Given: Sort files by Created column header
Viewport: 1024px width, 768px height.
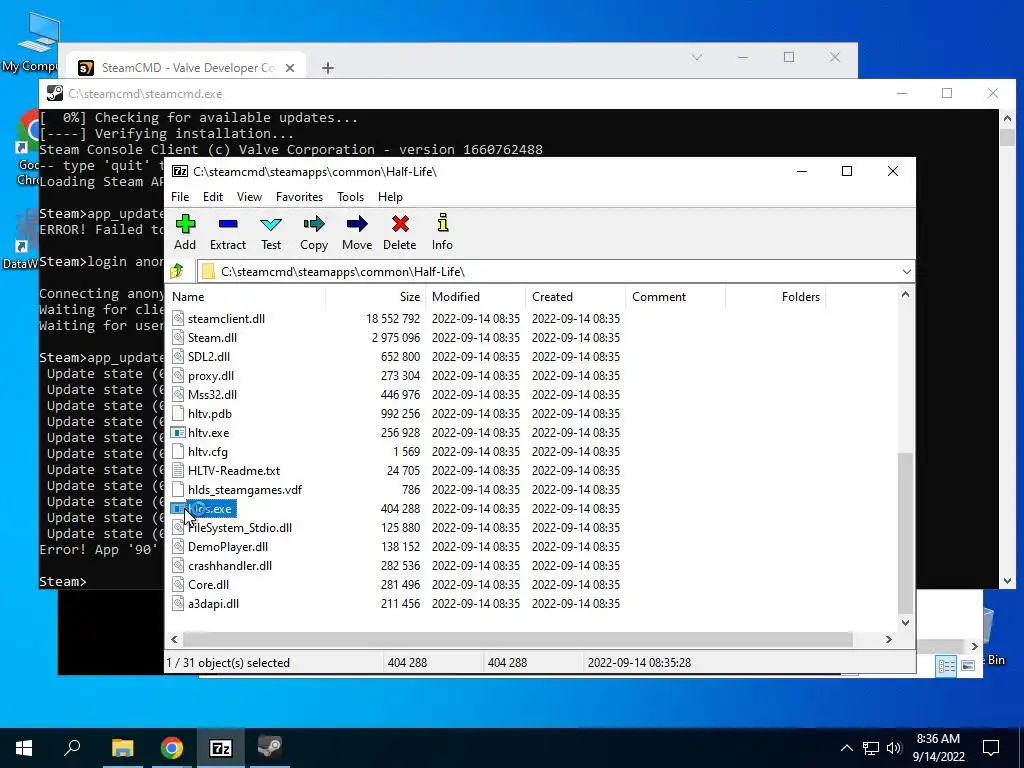Looking at the screenshot, I should click(575, 296).
